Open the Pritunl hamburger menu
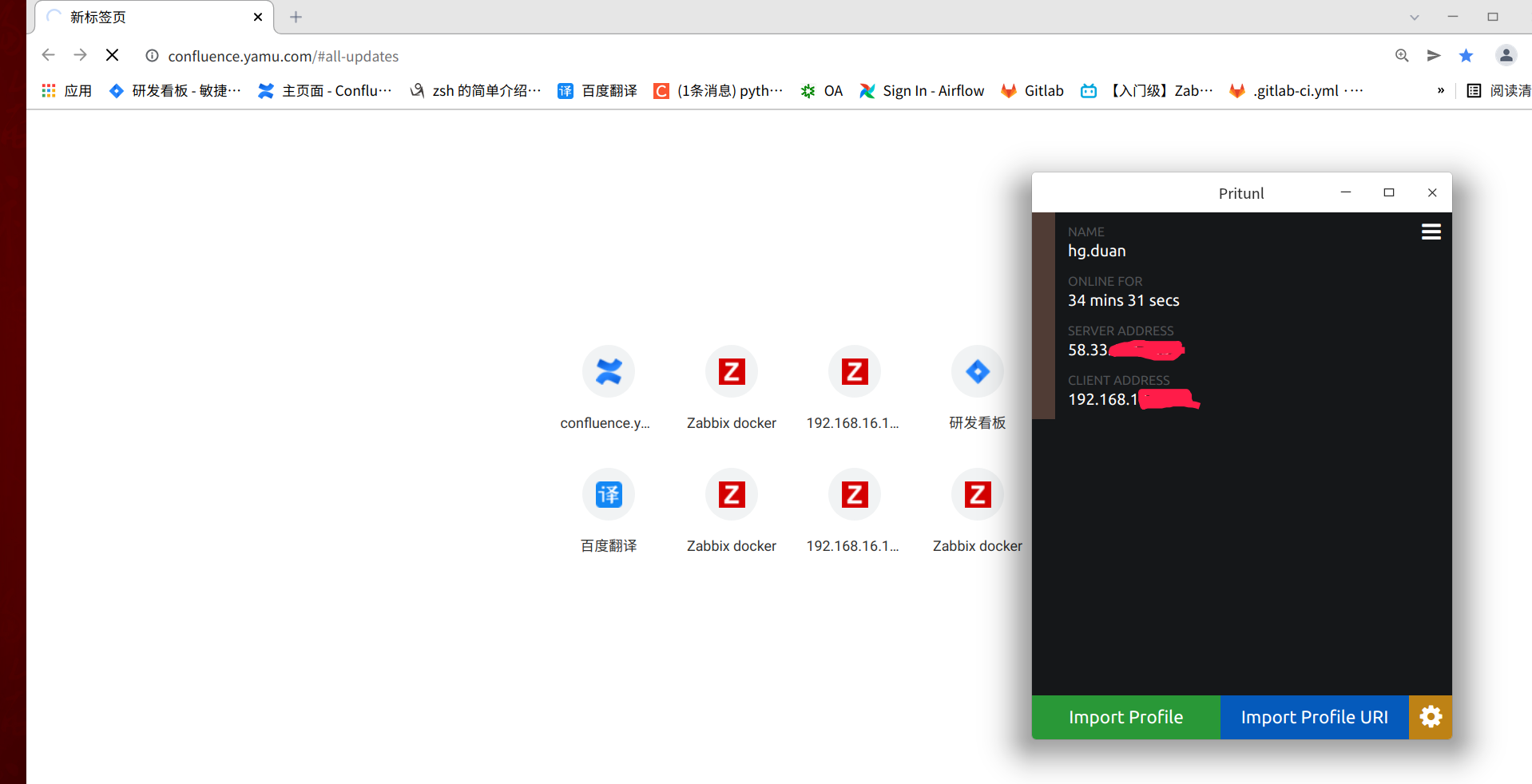The image size is (1532, 784). (1431, 232)
